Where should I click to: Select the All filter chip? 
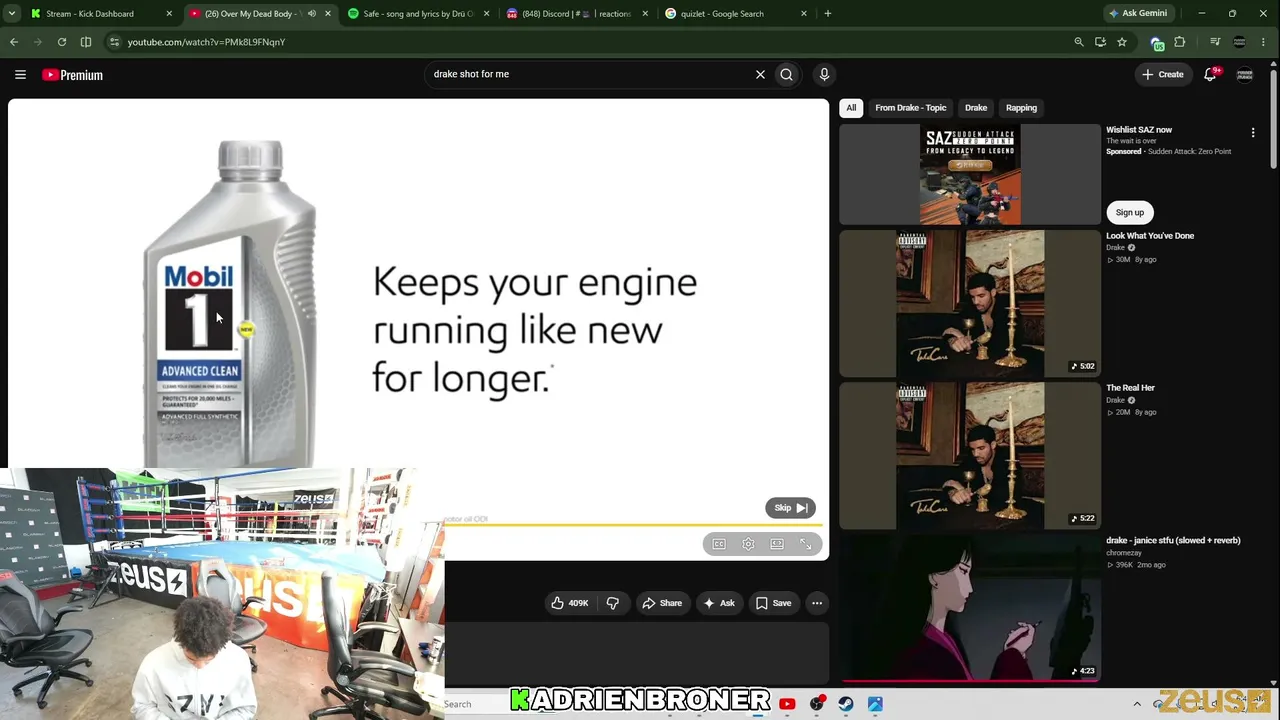click(851, 108)
